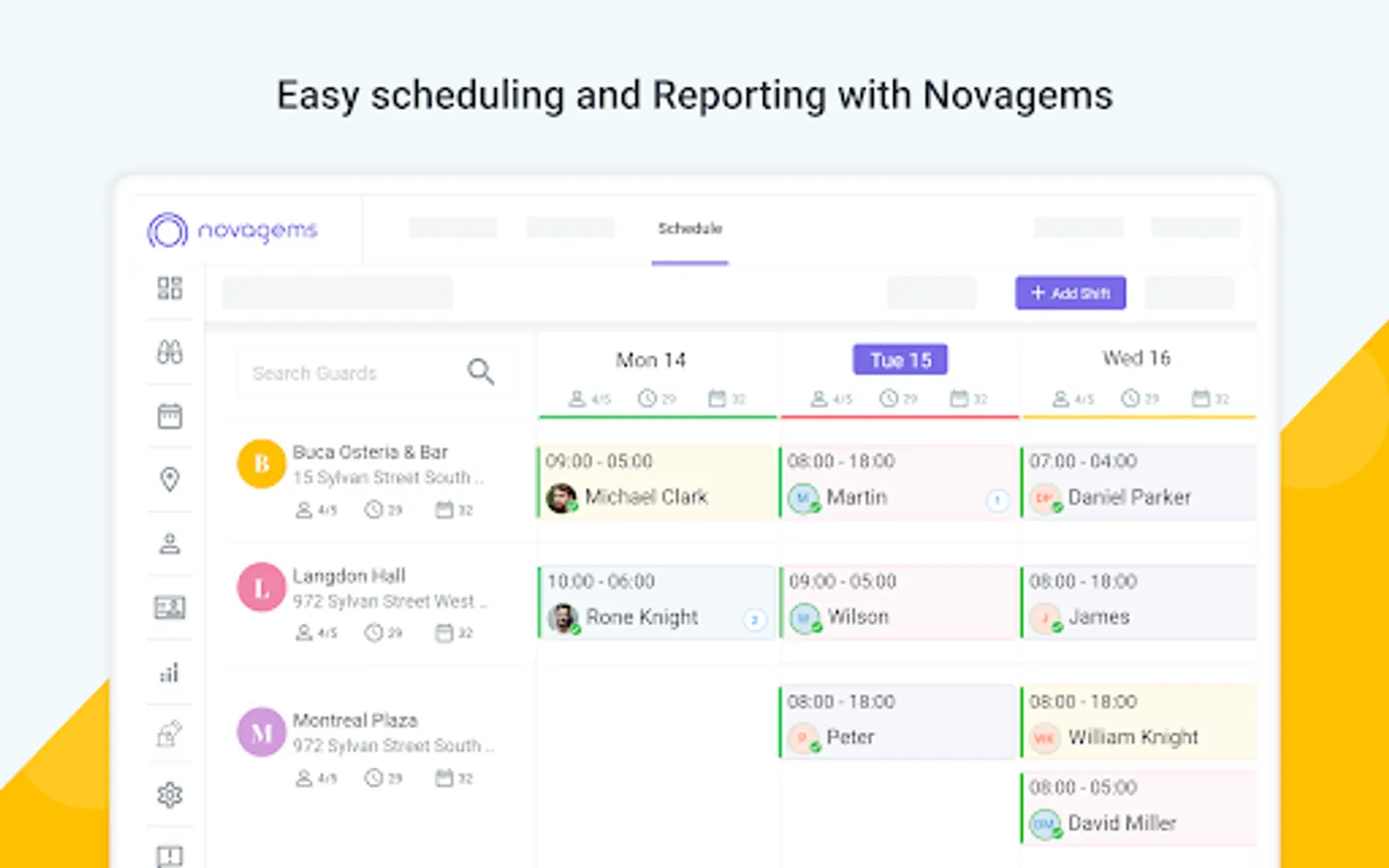Screen dimensions: 1389x868
Task: Open Daniel Parker's 07:00 - 04:00 shift
Action: [1138, 481]
